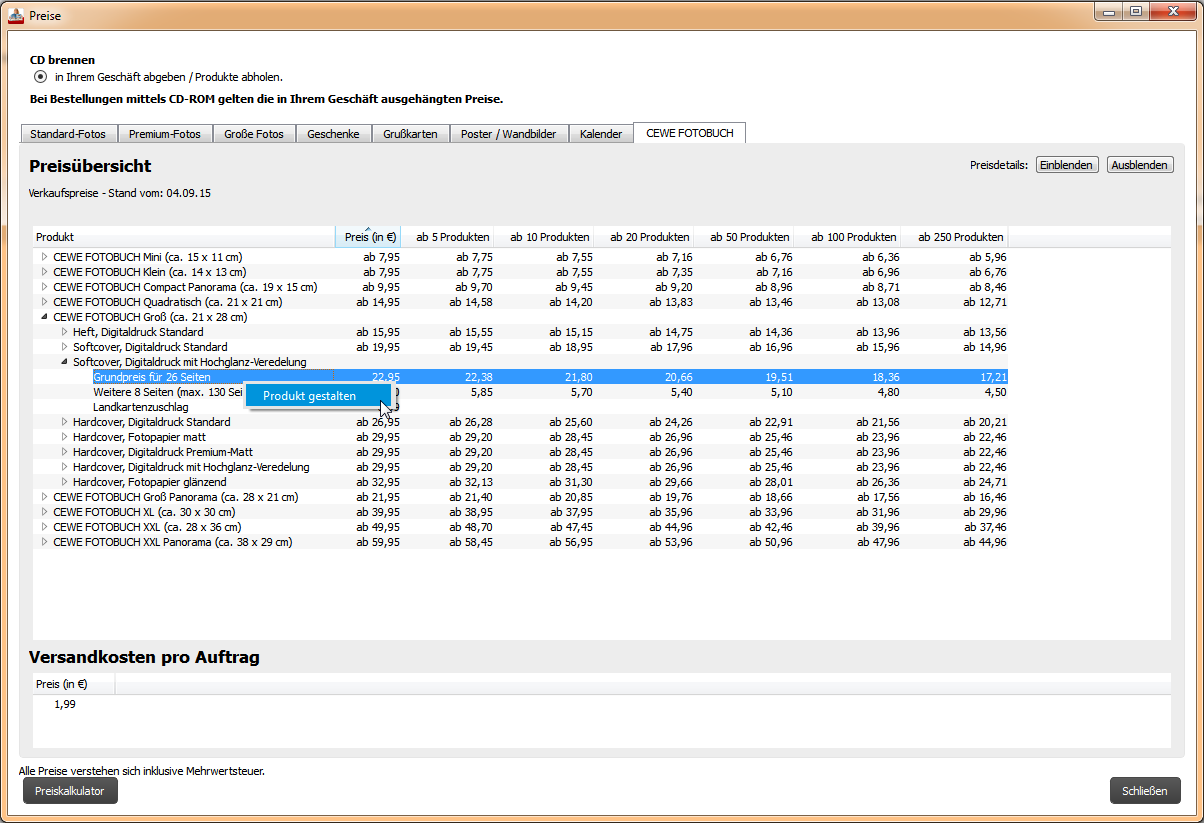The width and height of the screenshot is (1204, 823).
Task: Click the app icon in title bar
Action: coord(15,15)
